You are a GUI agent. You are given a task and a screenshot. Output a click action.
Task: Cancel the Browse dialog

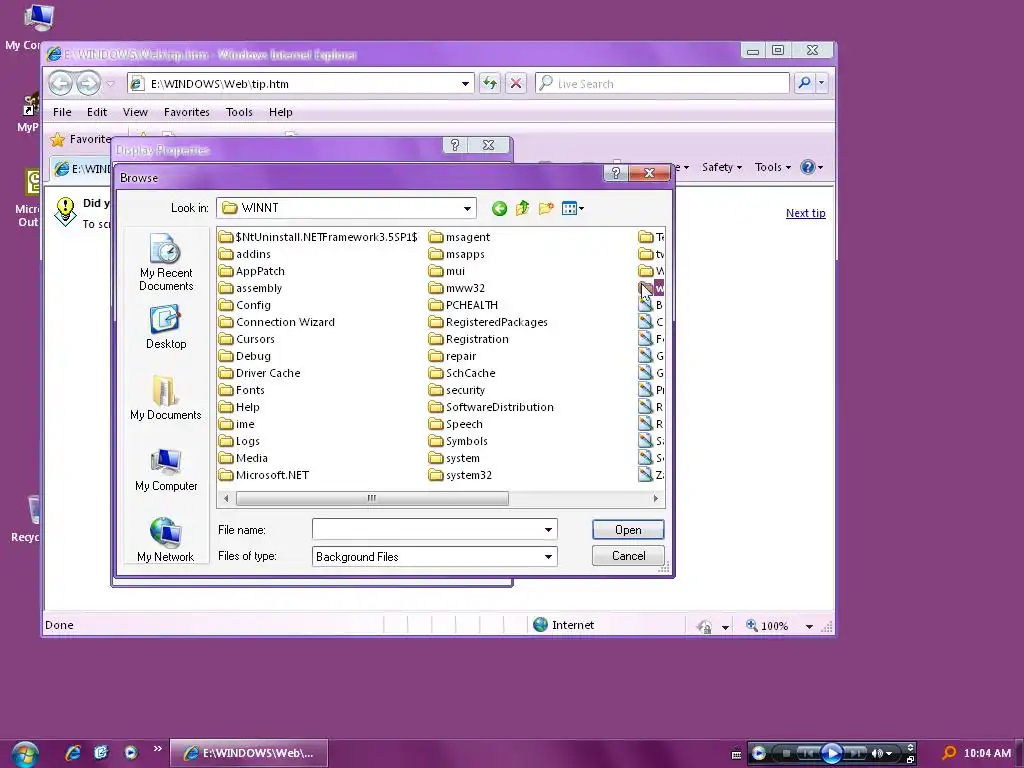(628, 556)
